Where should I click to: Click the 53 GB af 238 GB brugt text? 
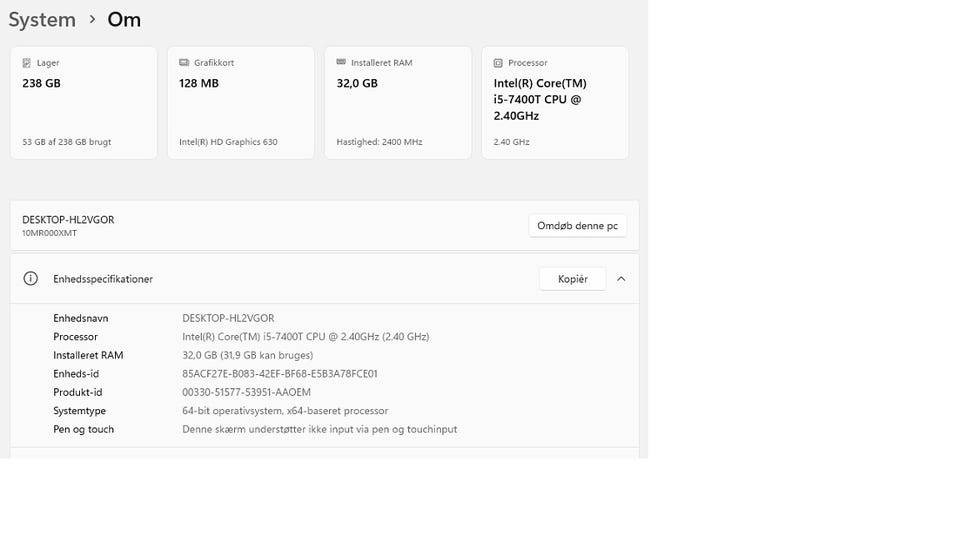click(x=66, y=142)
